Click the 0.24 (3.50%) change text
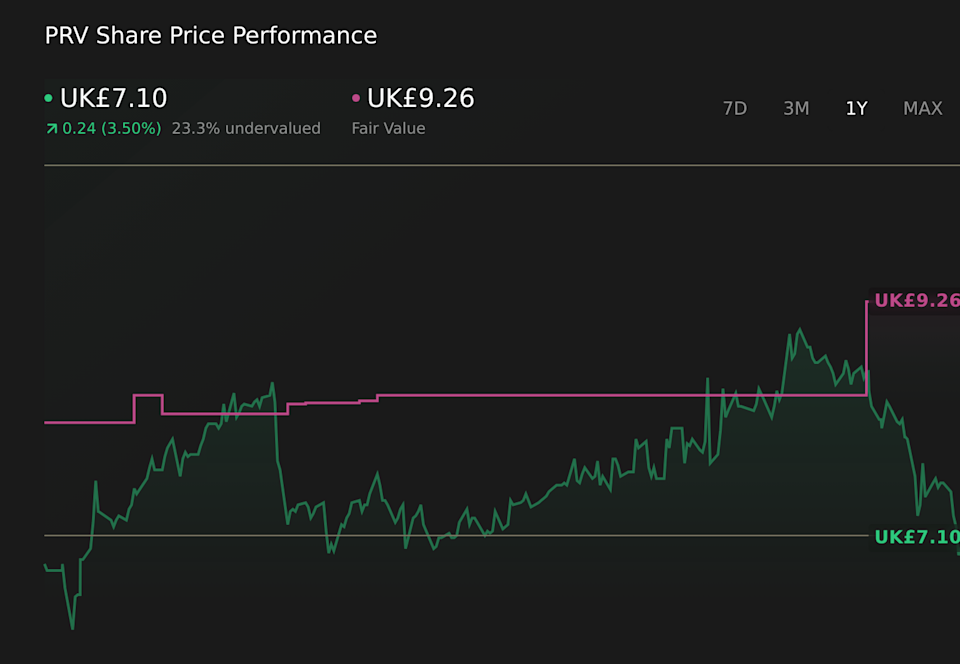The height and width of the screenshot is (664, 960). coord(111,129)
